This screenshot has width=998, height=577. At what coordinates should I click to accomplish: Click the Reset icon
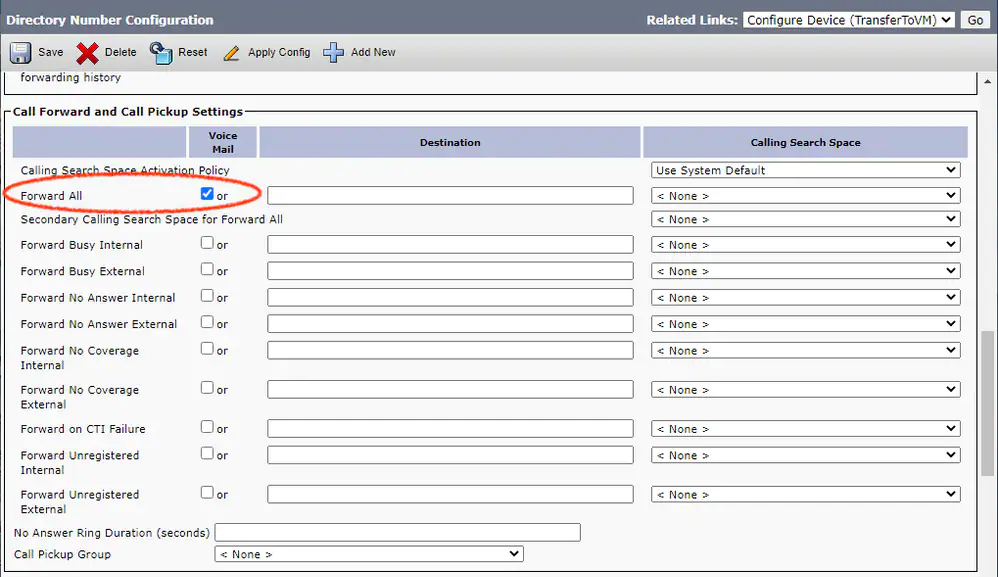click(161, 53)
